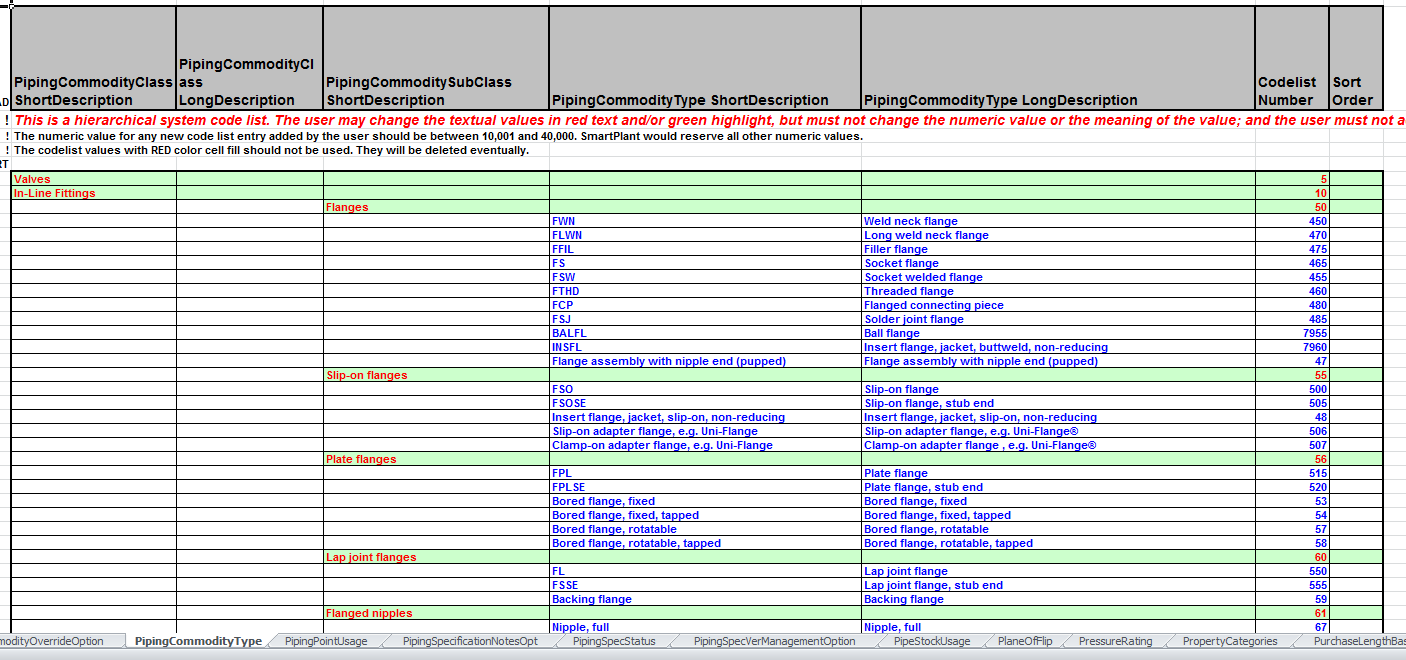Viewport: 1406px width, 660px height.
Task: Switch to the PipingPointUsage sheet tab
Action: click(x=325, y=641)
